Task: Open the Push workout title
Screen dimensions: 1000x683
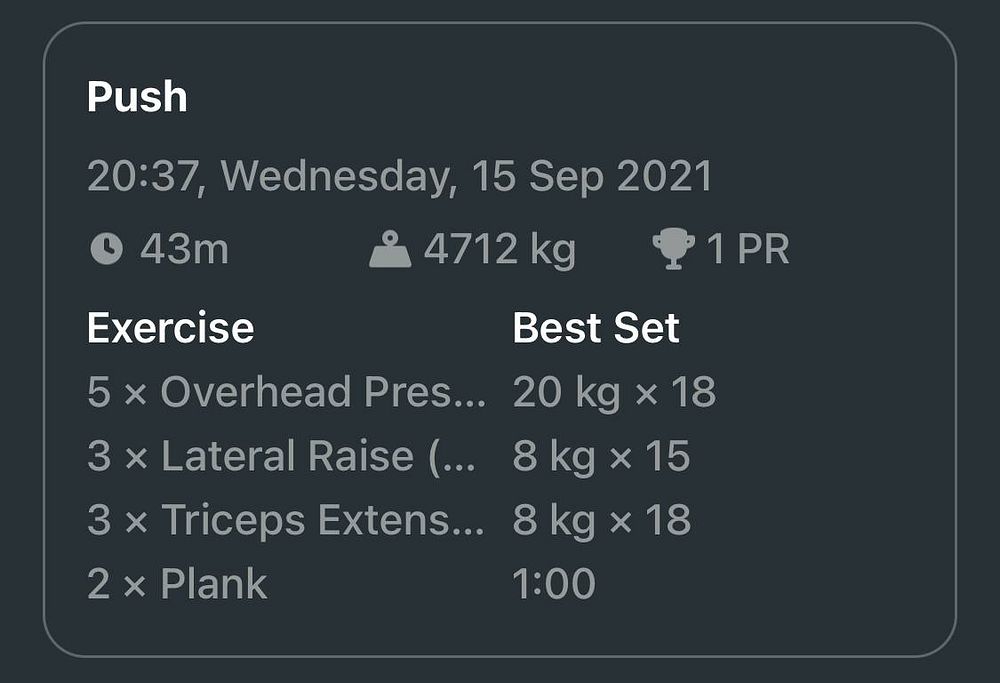Action: coord(137,97)
